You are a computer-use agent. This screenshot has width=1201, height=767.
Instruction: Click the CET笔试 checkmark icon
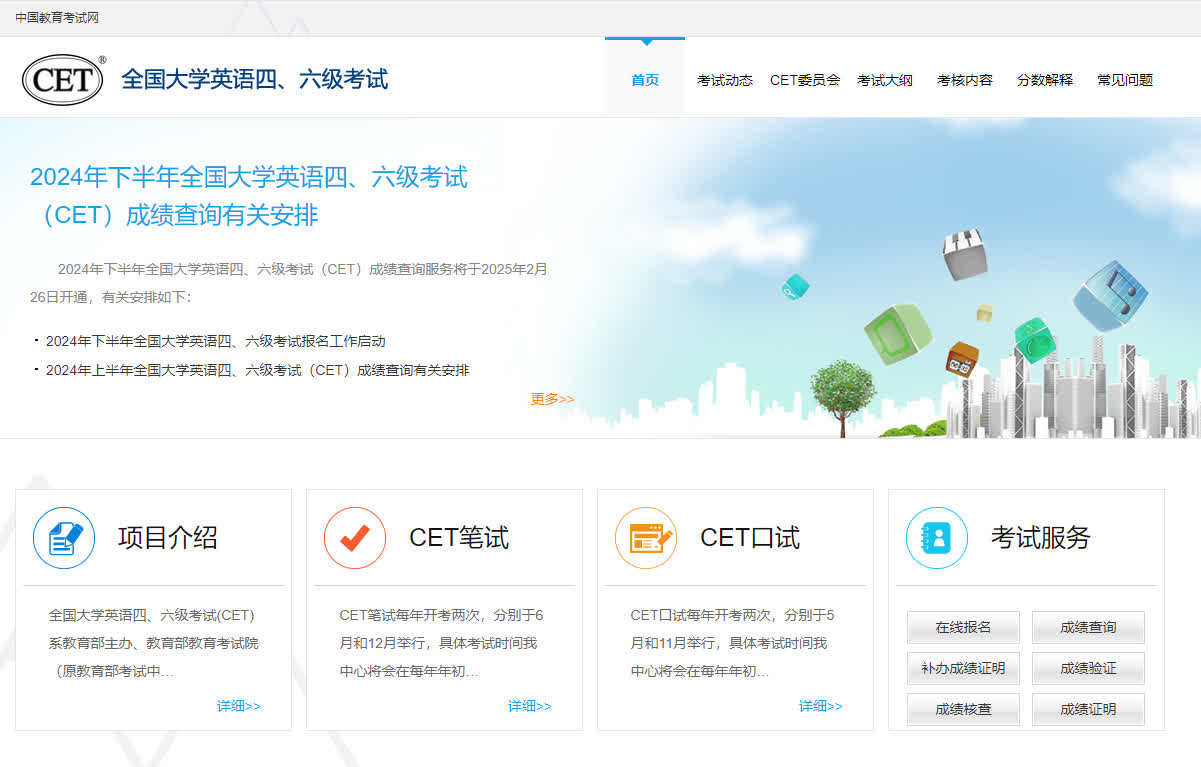pyautogui.click(x=355, y=538)
